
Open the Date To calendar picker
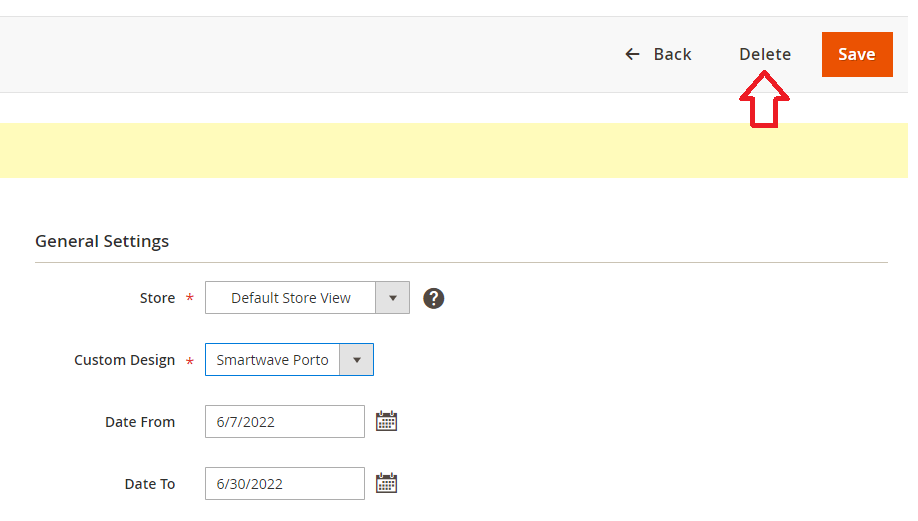pos(386,483)
